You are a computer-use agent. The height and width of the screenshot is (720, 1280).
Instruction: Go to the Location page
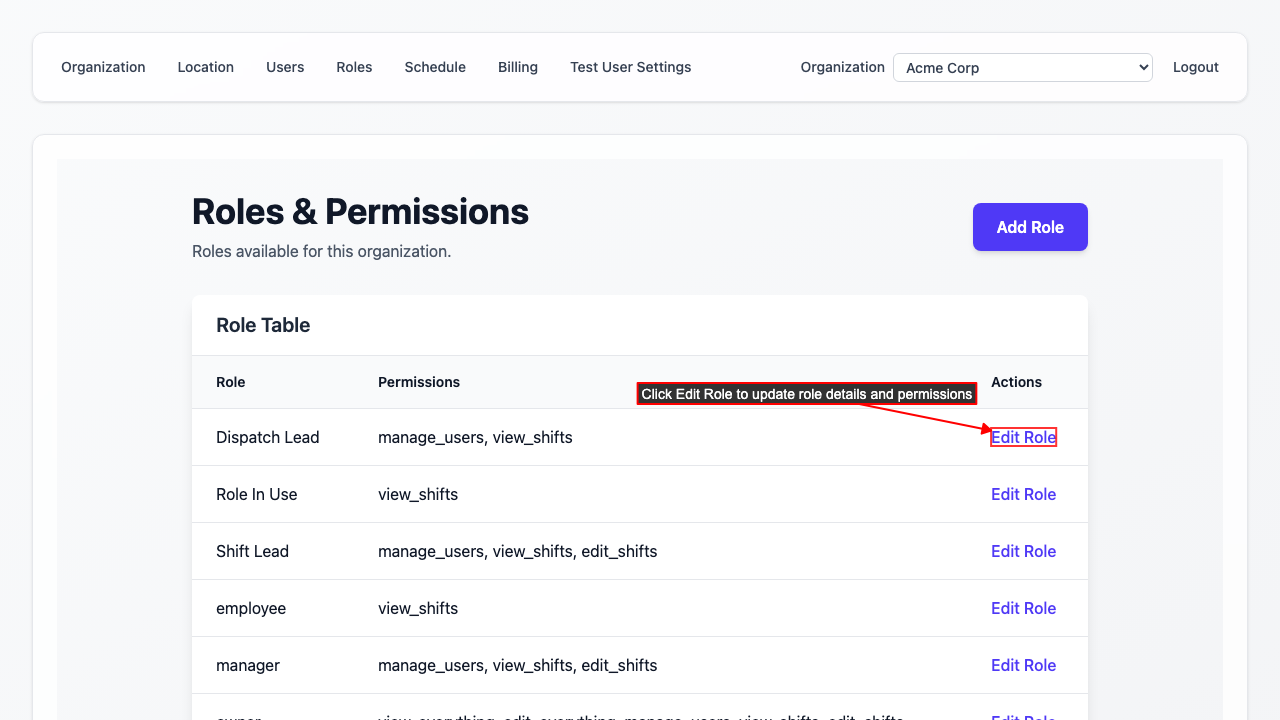[205, 67]
